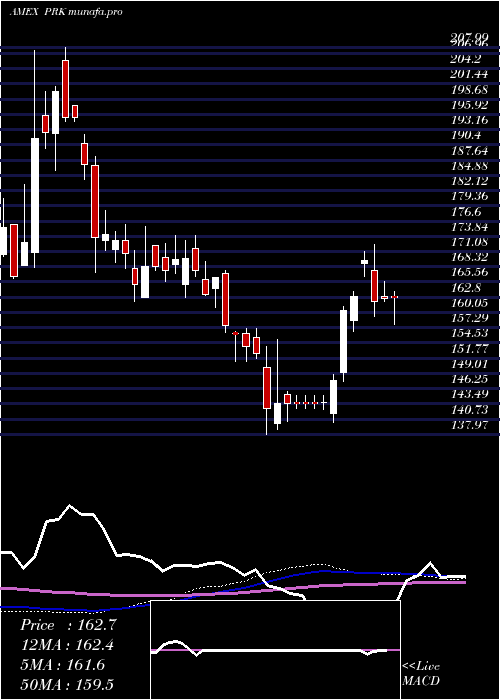500x700 pixels.
Task: Click the 137.97 lowest price label
Action: 468,425
